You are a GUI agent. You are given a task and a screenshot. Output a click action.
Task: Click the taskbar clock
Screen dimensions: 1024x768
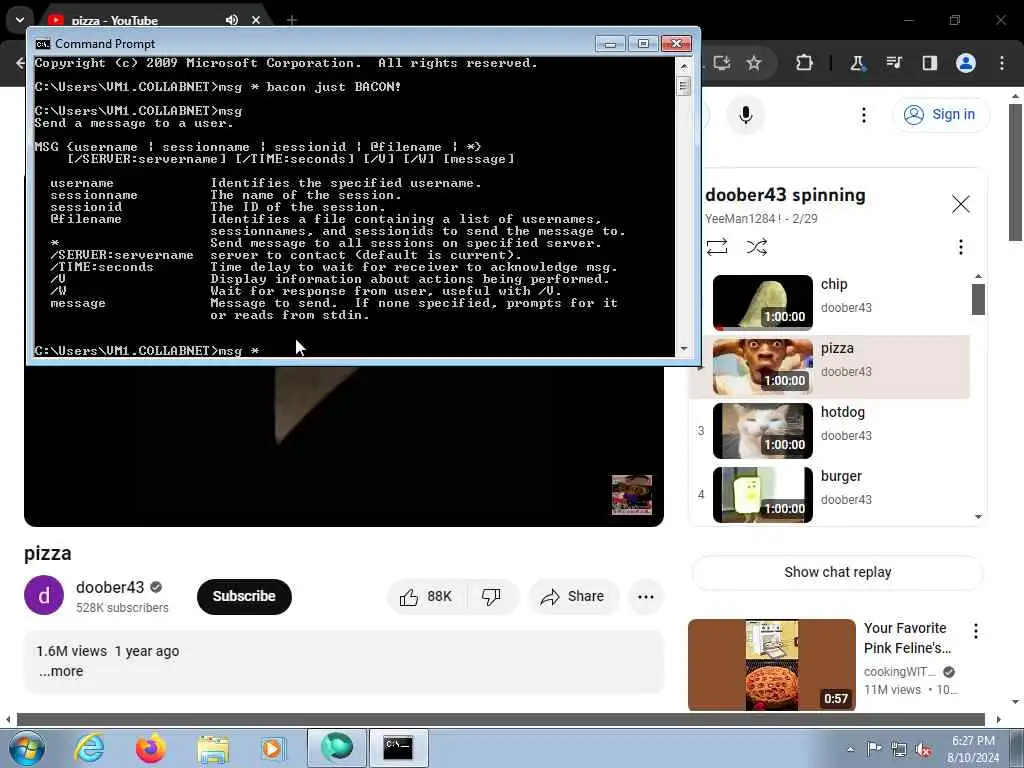coord(972,749)
